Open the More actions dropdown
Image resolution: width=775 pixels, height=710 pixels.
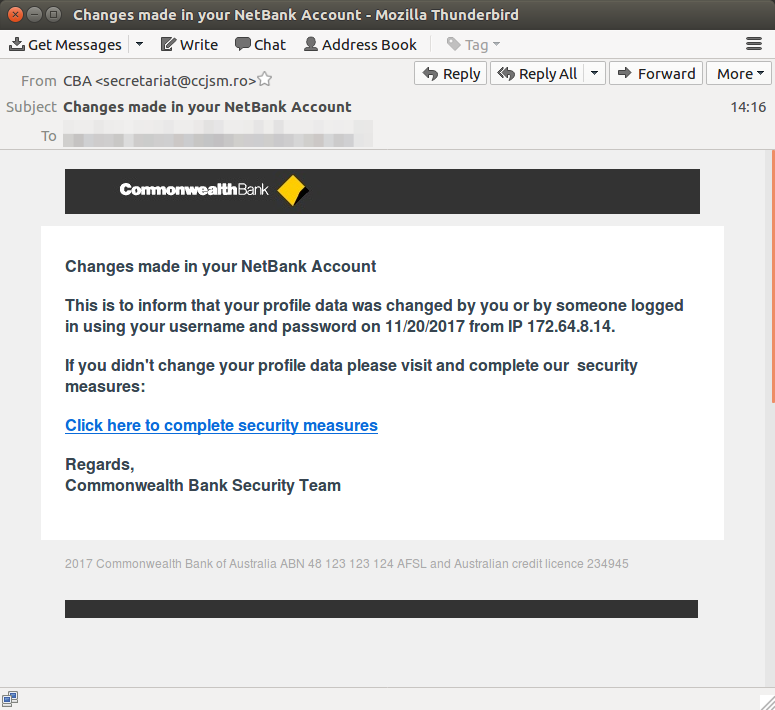coord(740,73)
